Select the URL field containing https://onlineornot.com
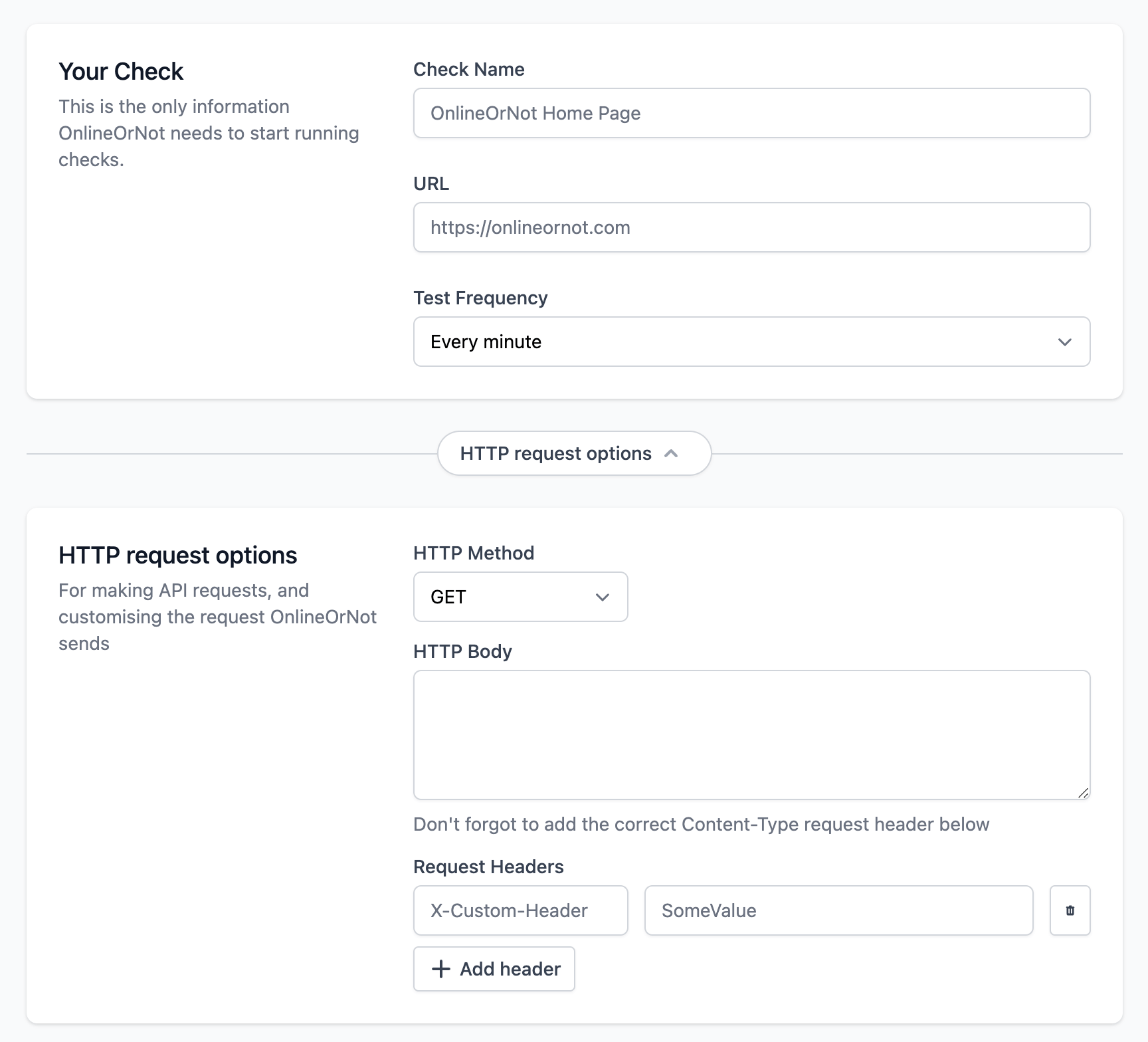This screenshot has width=1148, height=1042. [x=751, y=227]
